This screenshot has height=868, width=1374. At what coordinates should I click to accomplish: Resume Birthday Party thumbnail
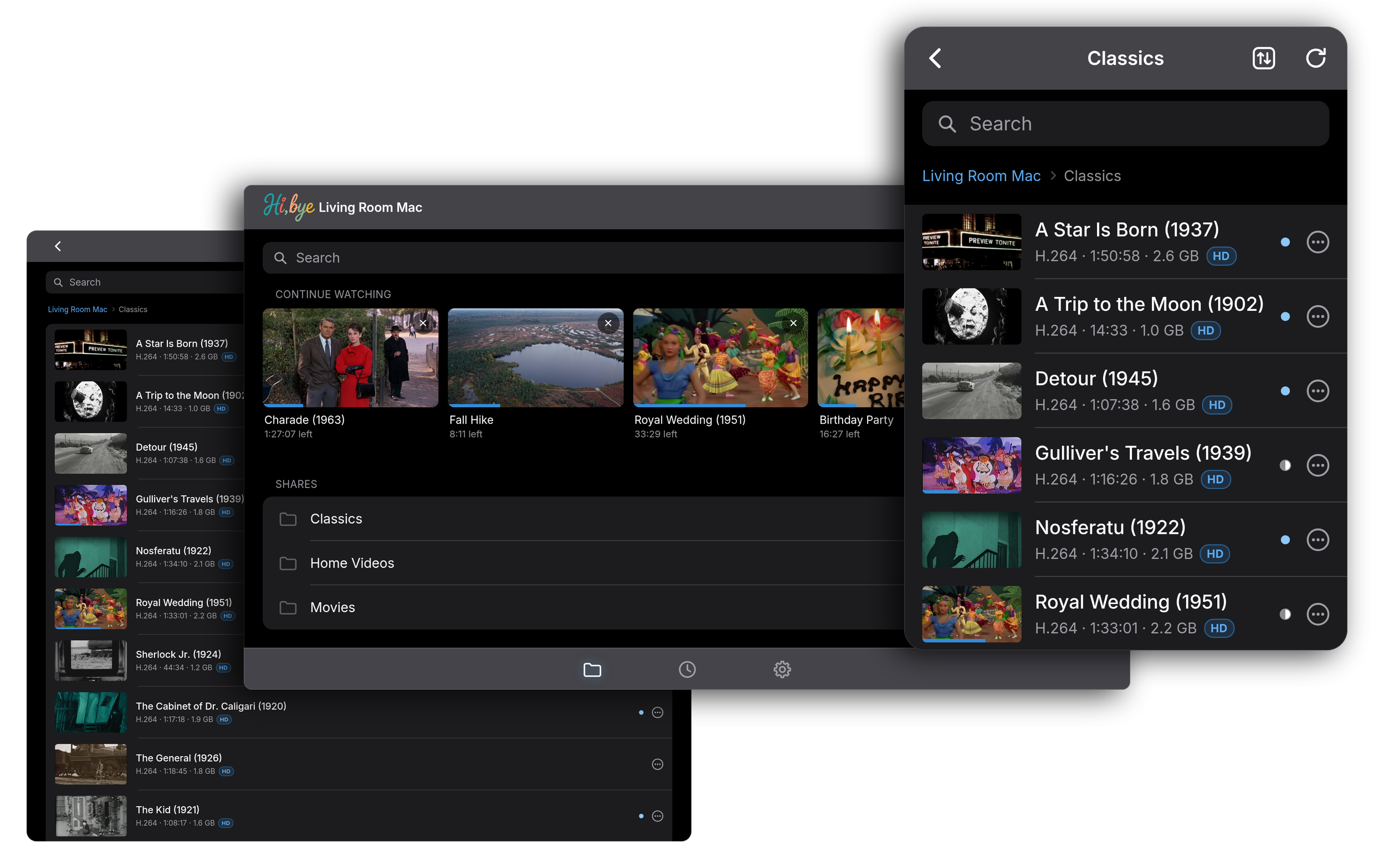[x=860, y=358]
